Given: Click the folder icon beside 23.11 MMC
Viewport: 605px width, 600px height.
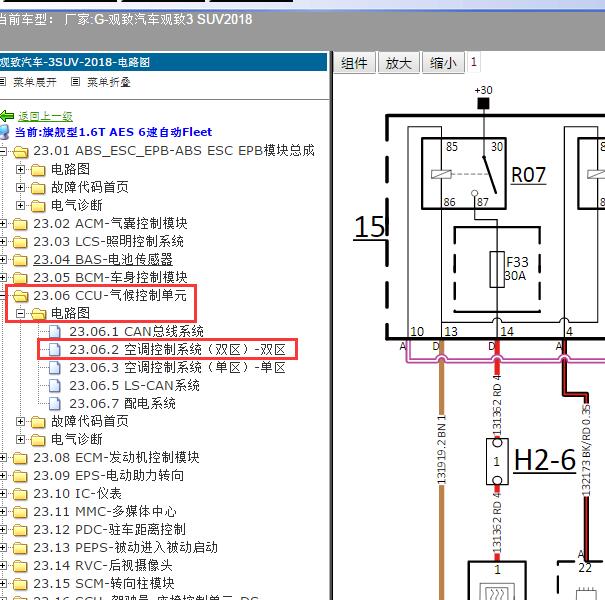Looking at the screenshot, I should coord(20,512).
